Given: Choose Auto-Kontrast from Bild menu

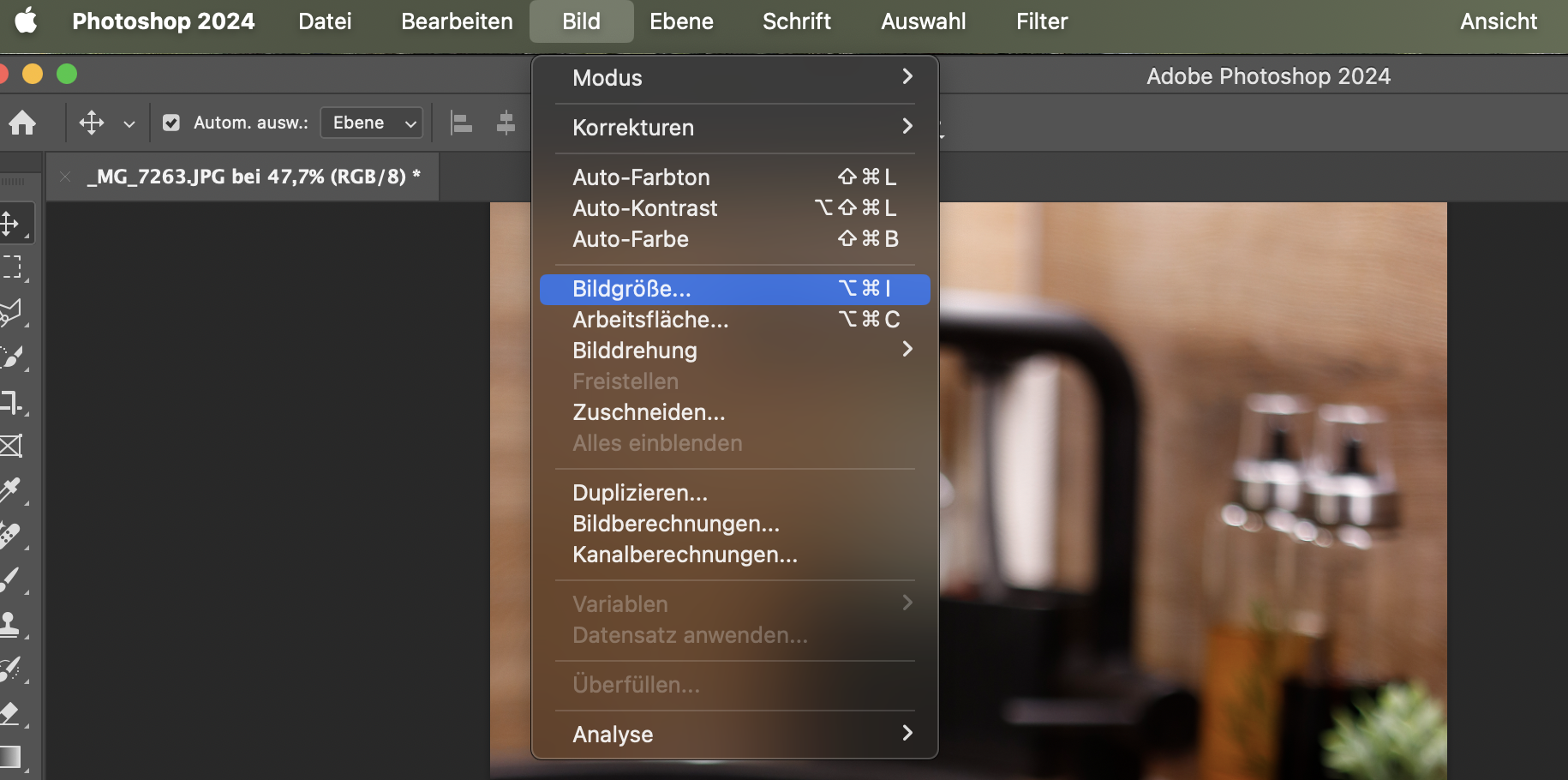Looking at the screenshot, I should tap(735, 208).
